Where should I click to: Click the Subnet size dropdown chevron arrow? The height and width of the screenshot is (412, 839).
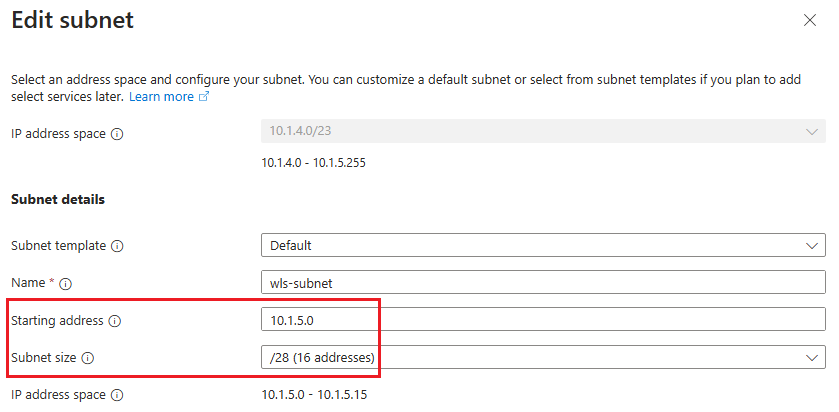(x=810, y=357)
